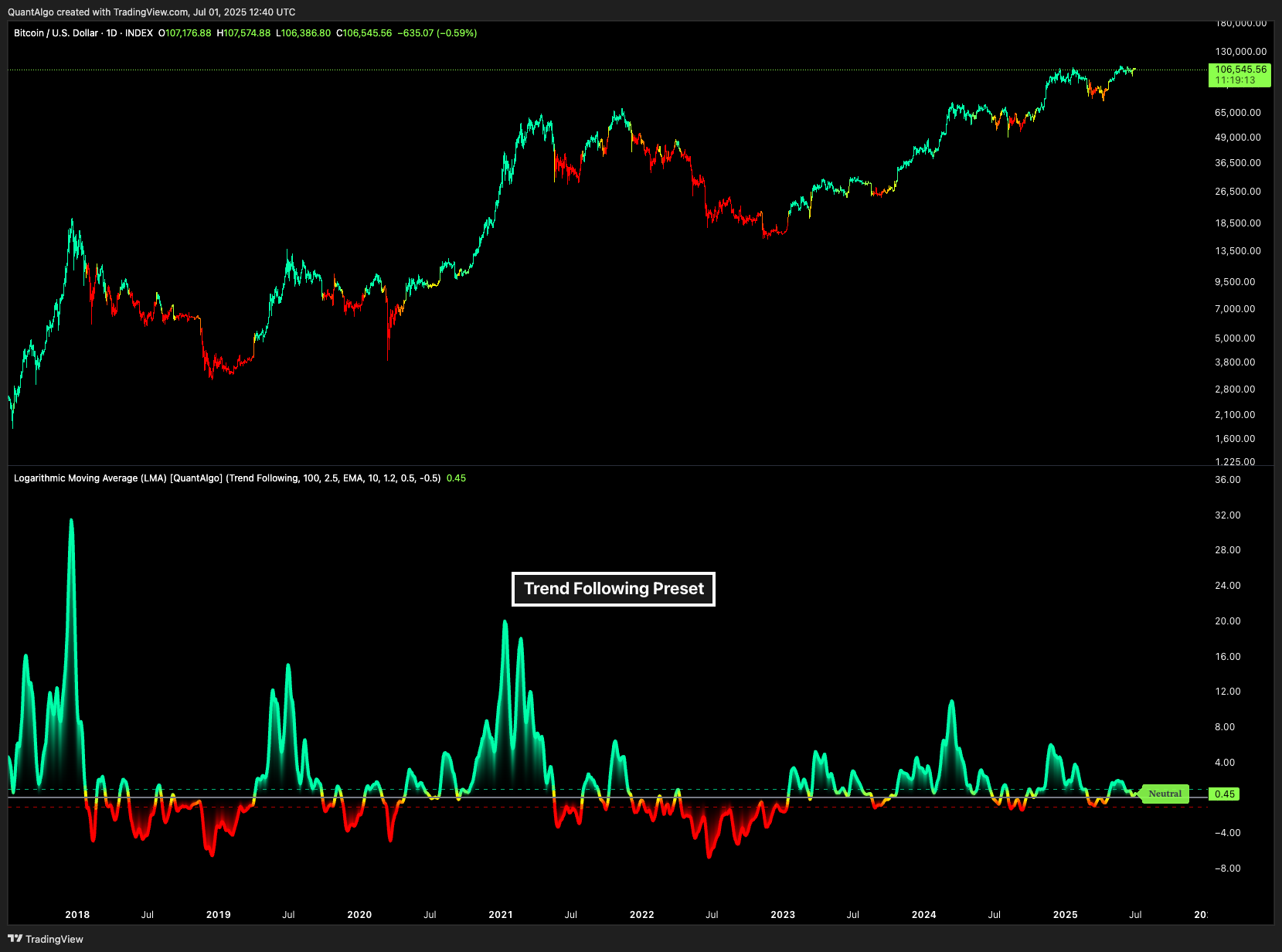Click the 18,500.00 price axis label
The height and width of the screenshot is (952, 1282).
tap(1238, 223)
